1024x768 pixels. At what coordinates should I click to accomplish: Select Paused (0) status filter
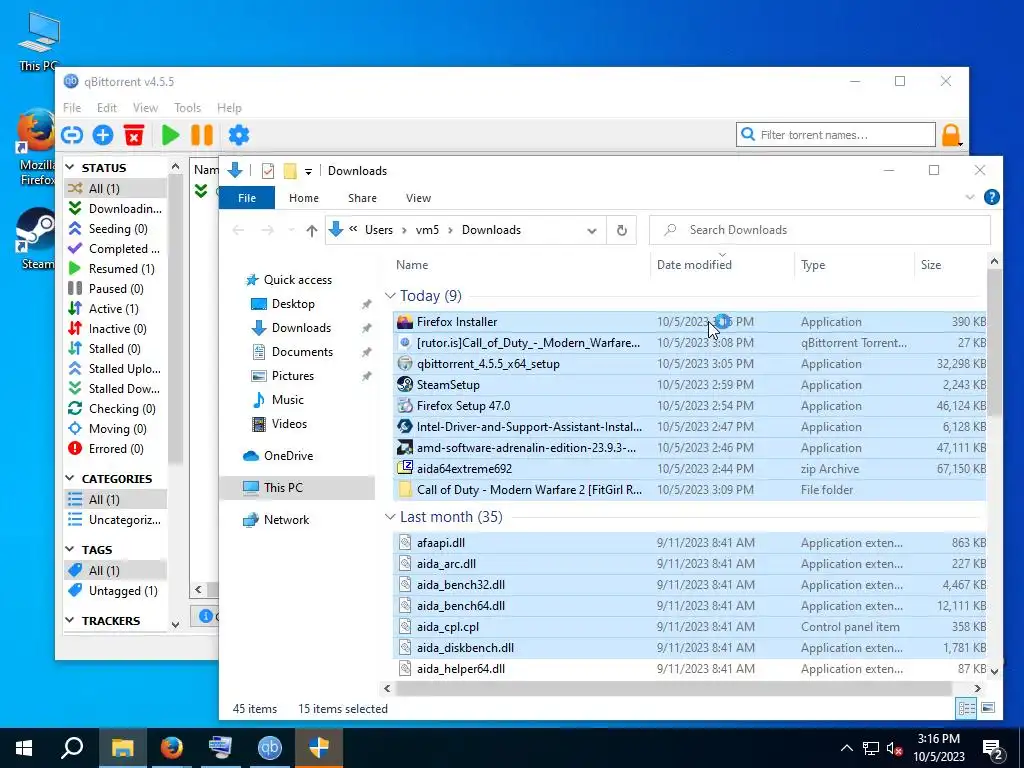point(115,289)
